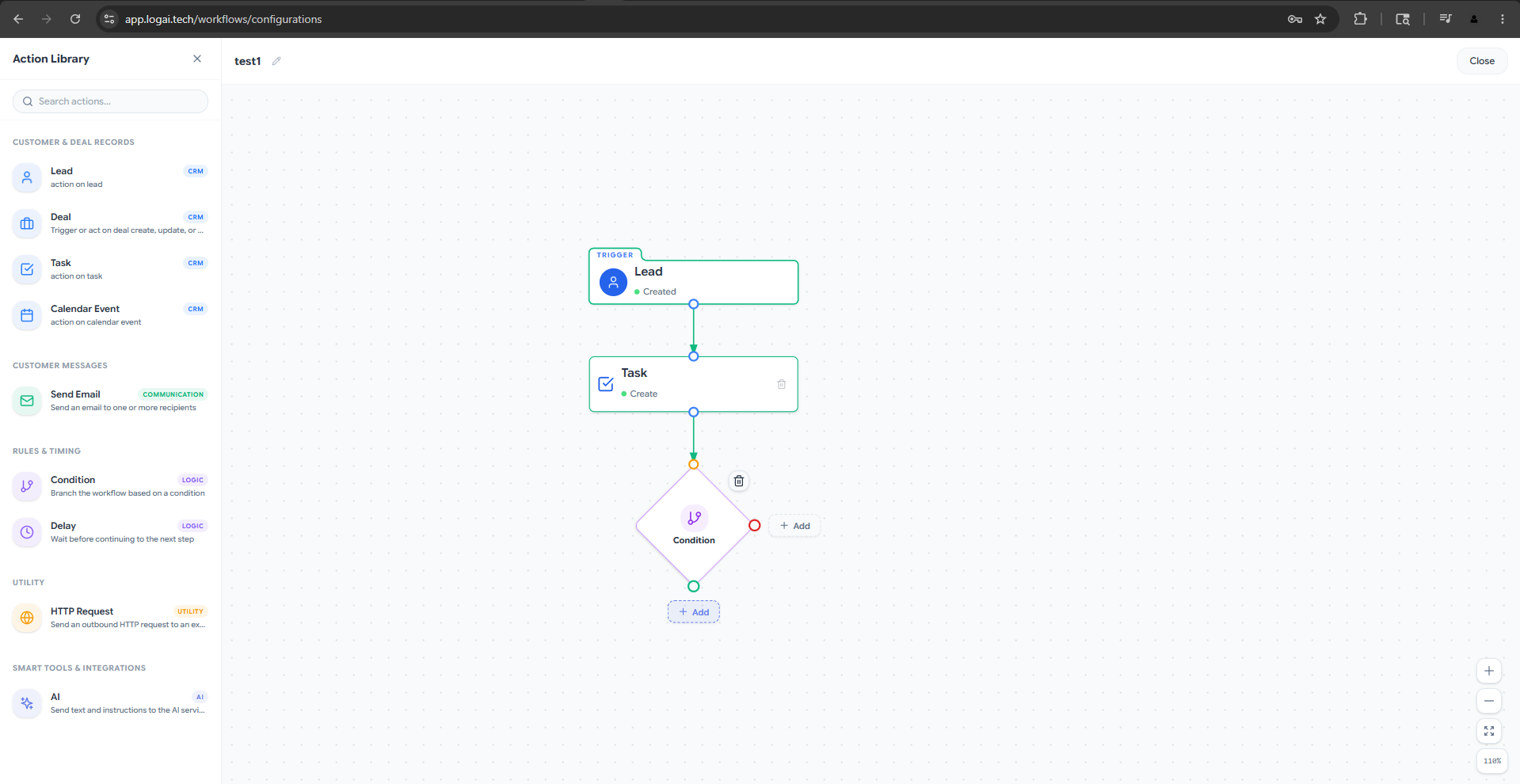This screenshot has width=1520, height=784.
Task: Click dashed Add button below Condition node
Action: pyautogui.click(x=694, y=612)
